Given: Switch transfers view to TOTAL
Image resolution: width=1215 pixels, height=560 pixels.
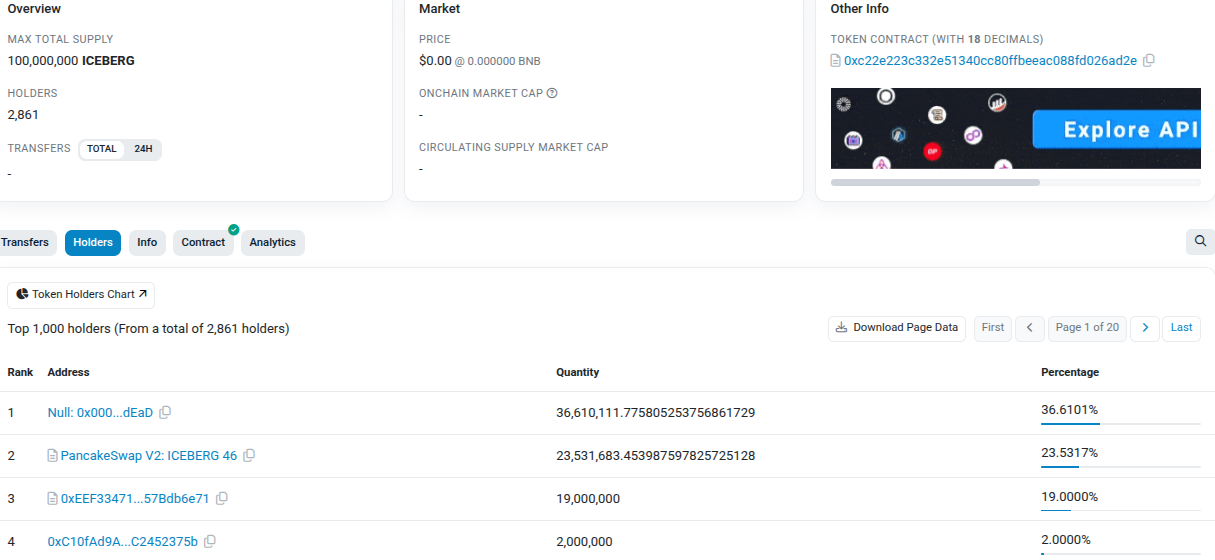Looking at the screenshot, I should pyautogui.click(x=102, y=149).
